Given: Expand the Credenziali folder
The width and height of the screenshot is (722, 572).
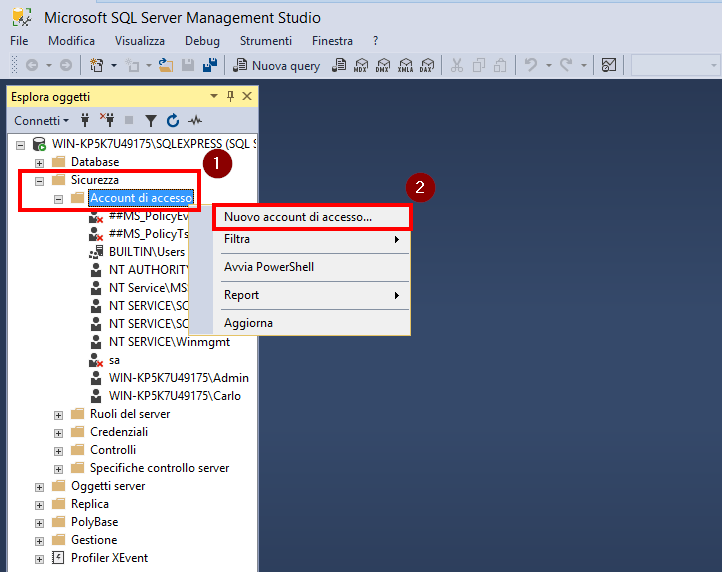Looking at the screenshot, I should (58, 433).
